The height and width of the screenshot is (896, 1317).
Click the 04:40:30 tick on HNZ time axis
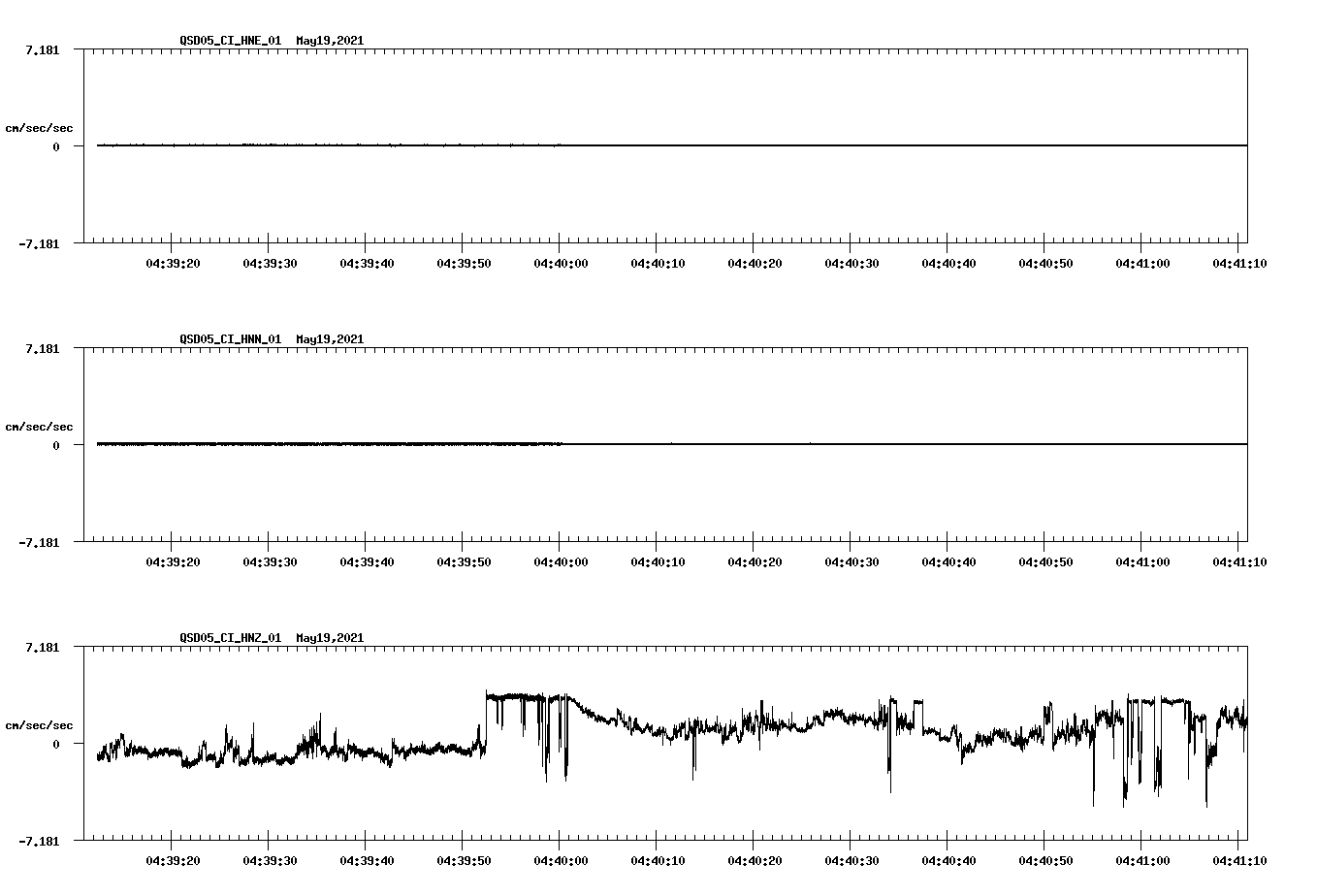click(x=851, y=859)
